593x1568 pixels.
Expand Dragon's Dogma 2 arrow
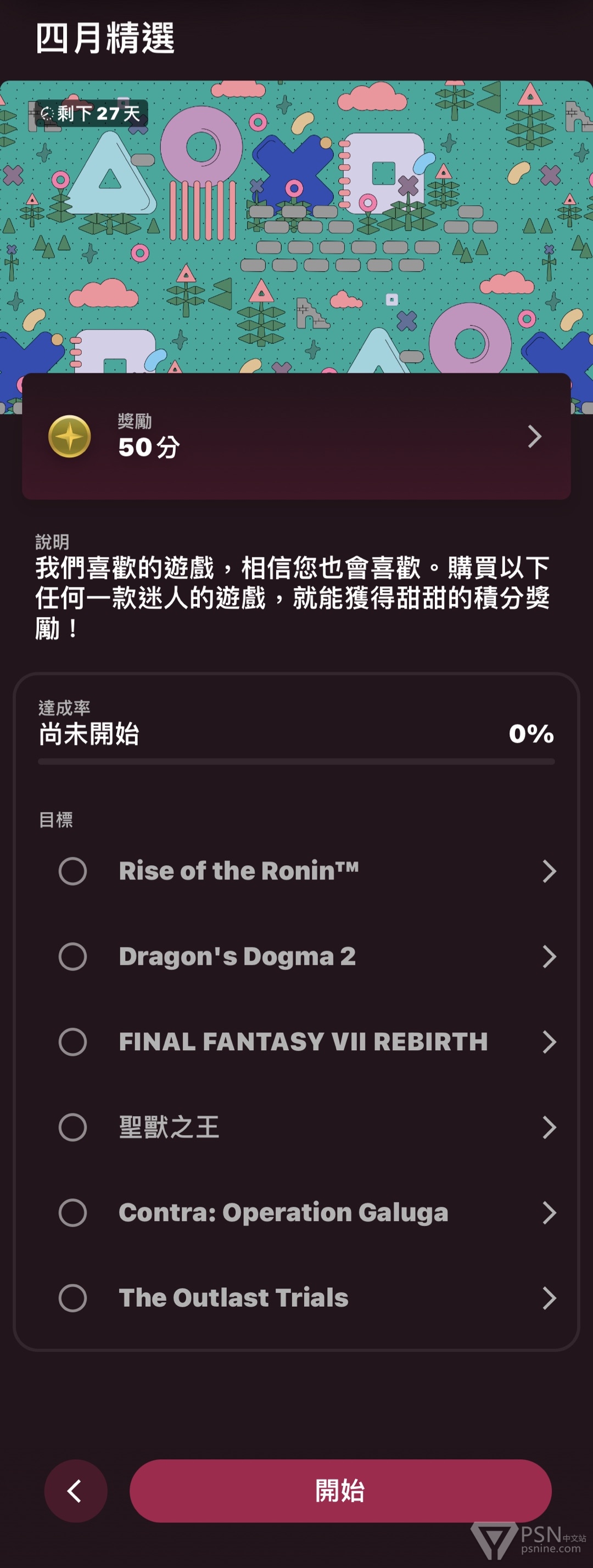(x=549, y=956)
